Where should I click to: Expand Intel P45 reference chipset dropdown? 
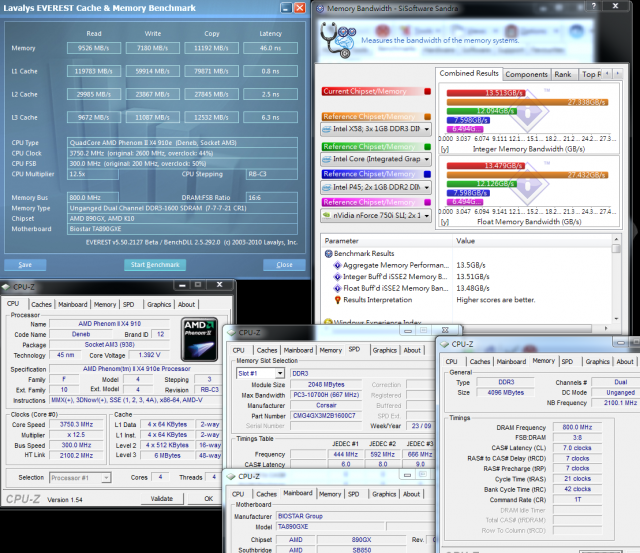427,188
